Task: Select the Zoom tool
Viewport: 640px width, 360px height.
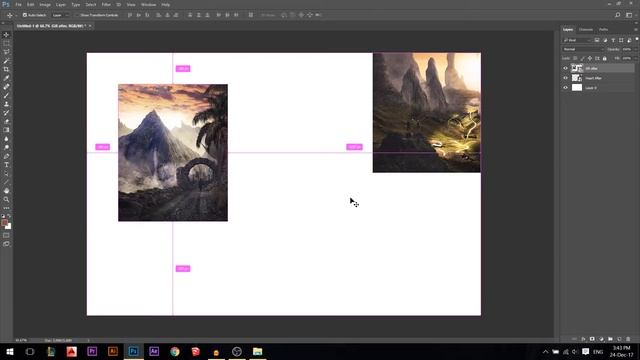Action: tap(6, 200)
